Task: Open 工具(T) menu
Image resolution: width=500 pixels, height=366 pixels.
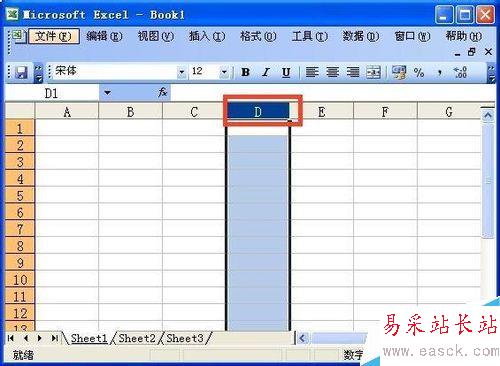Action: (x=309, y=36)
